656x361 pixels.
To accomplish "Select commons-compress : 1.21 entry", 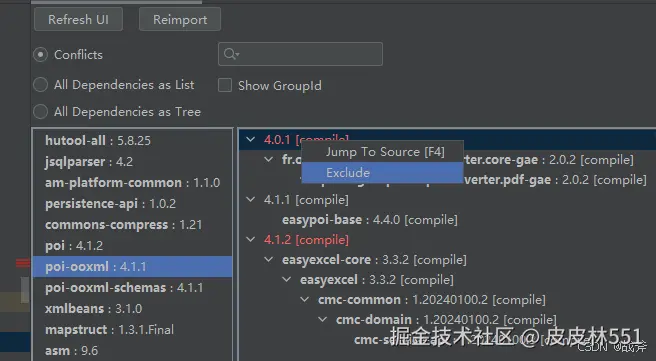I will 133,225.
